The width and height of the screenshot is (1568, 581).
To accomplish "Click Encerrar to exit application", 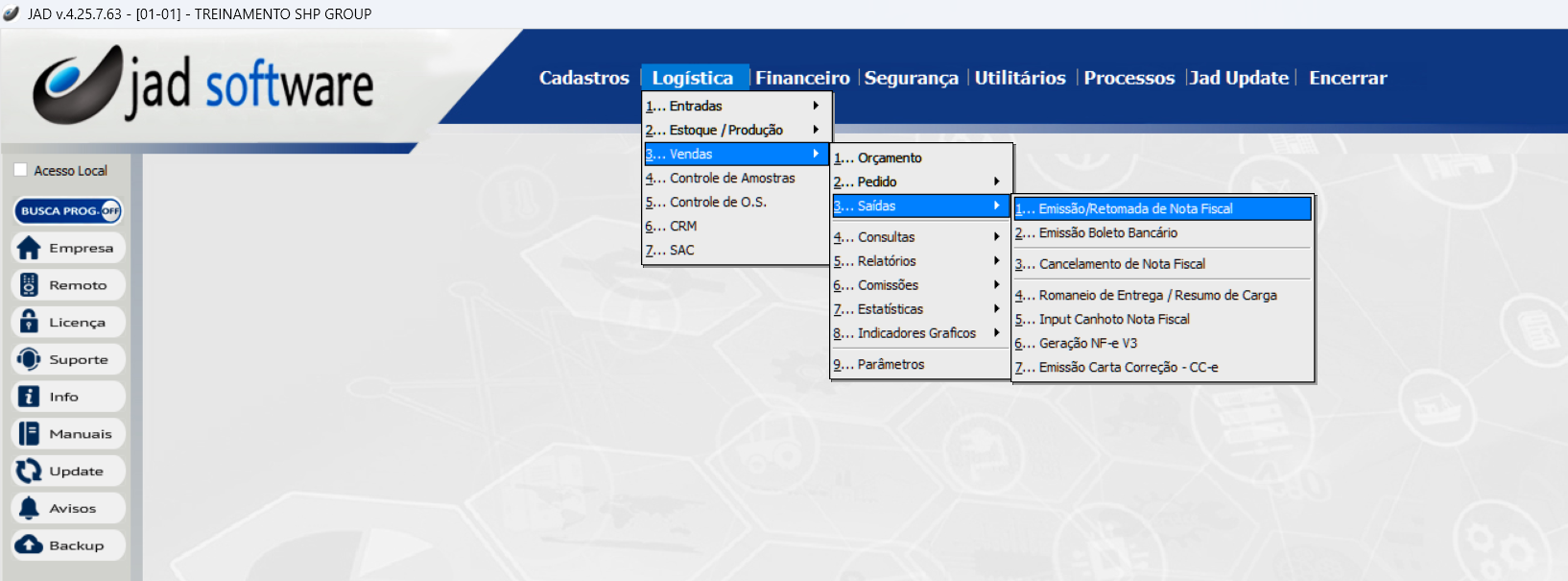I will pyautogui.click(x=1347, y=78).
